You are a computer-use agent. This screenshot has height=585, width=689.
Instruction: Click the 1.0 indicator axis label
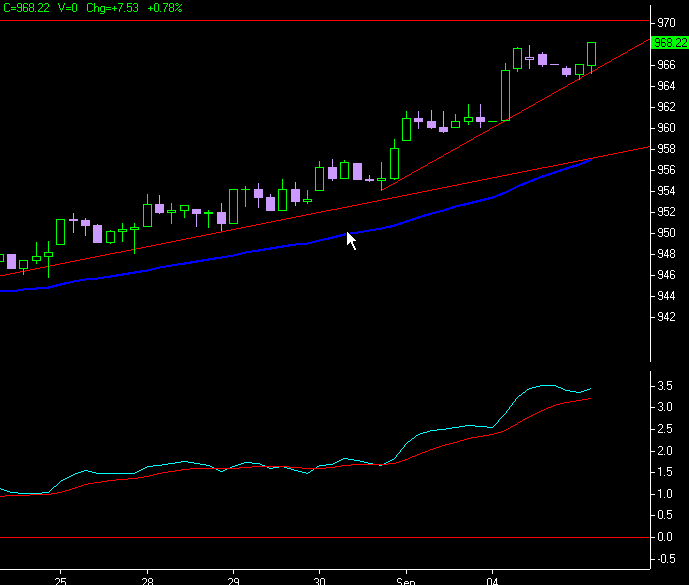664,494
